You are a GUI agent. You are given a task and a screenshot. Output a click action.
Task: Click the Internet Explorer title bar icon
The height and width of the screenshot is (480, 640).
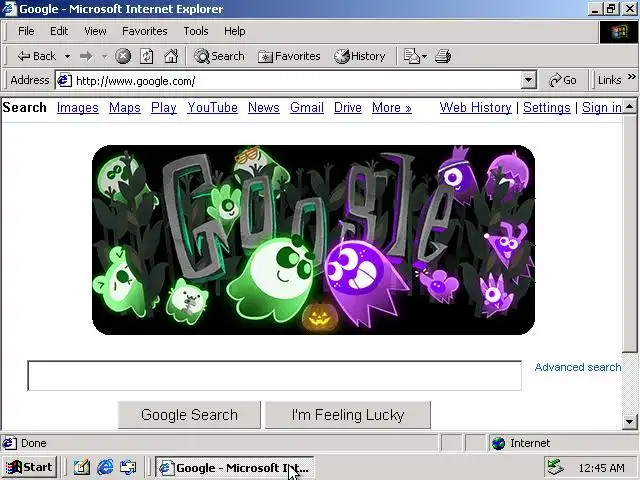[9, 9]
